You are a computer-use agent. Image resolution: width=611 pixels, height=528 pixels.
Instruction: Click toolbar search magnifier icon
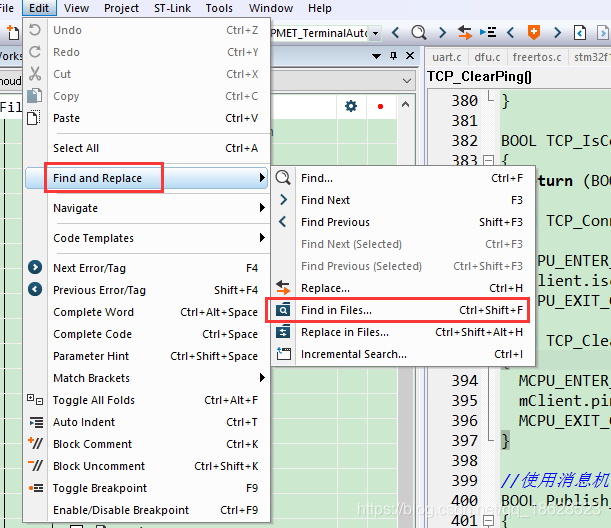[419, 32]
